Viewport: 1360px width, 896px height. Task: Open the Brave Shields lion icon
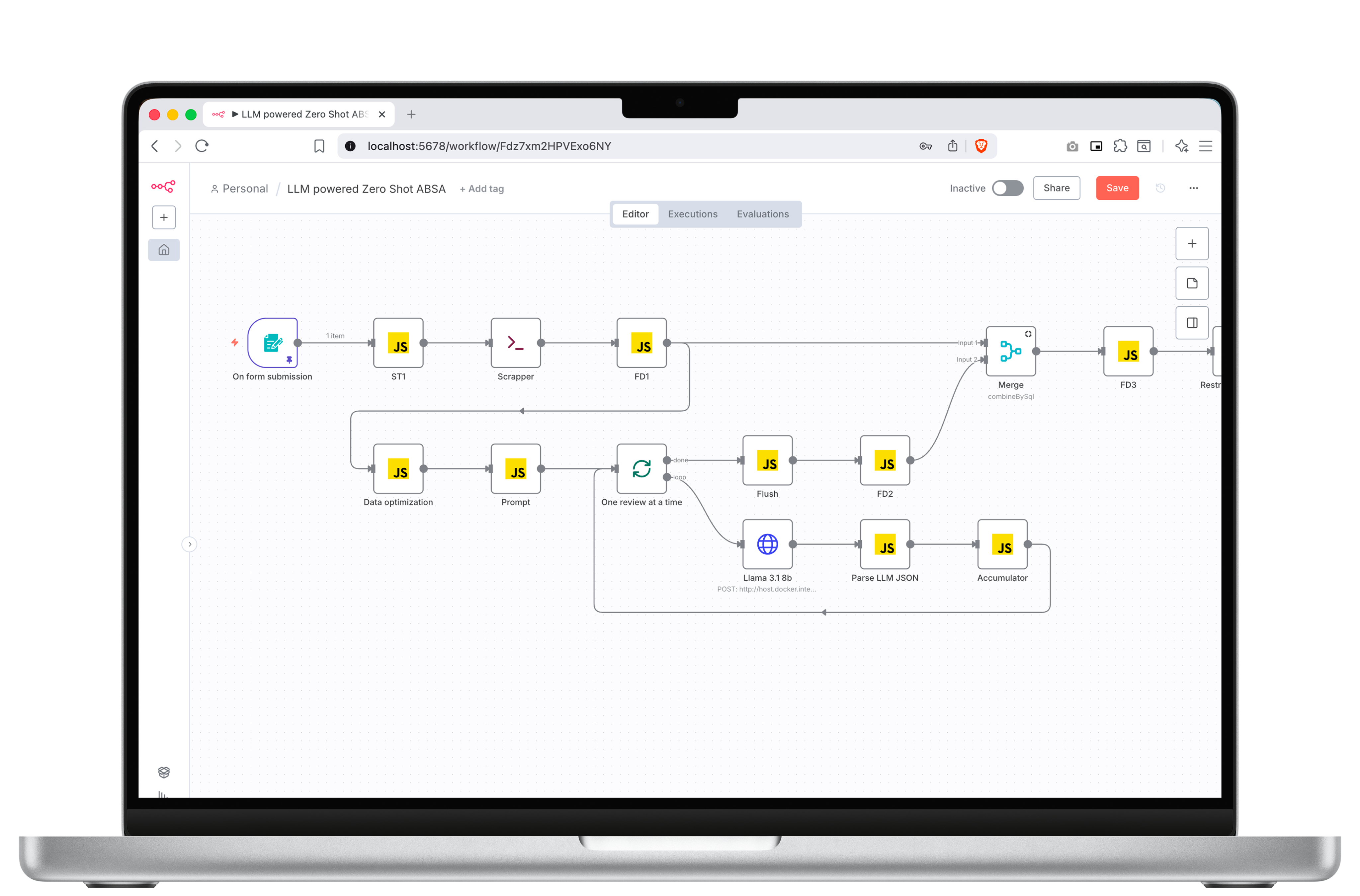click(981, 146)
